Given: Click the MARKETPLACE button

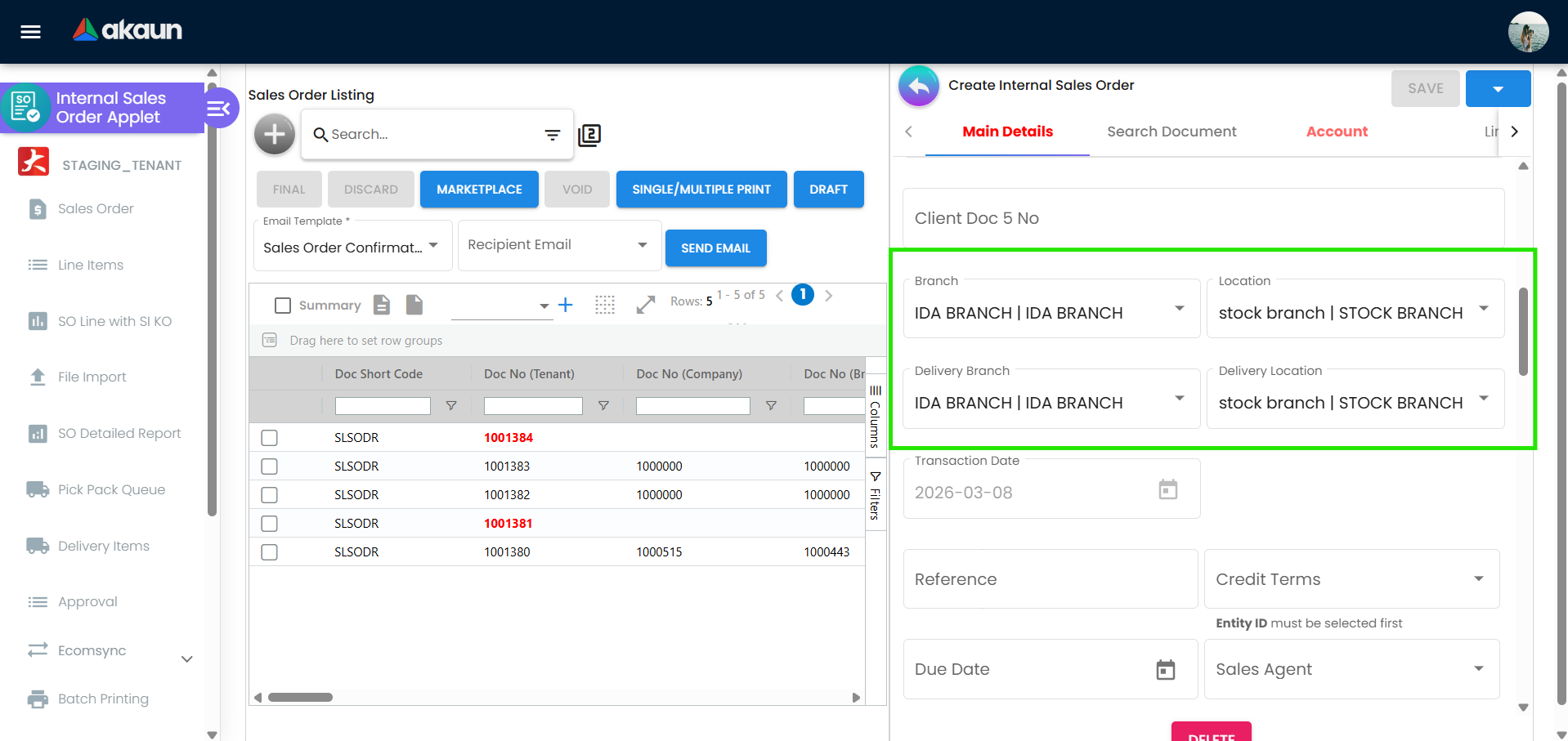Looking at the screenshot, I should pos(479,190).
